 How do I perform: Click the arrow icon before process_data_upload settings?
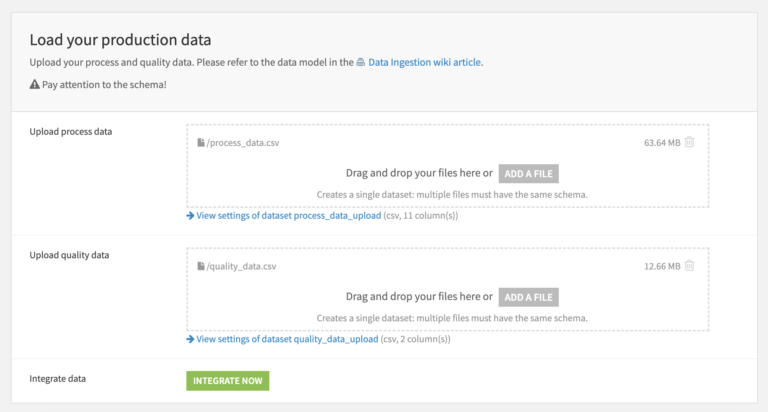[x=190, y=216]
